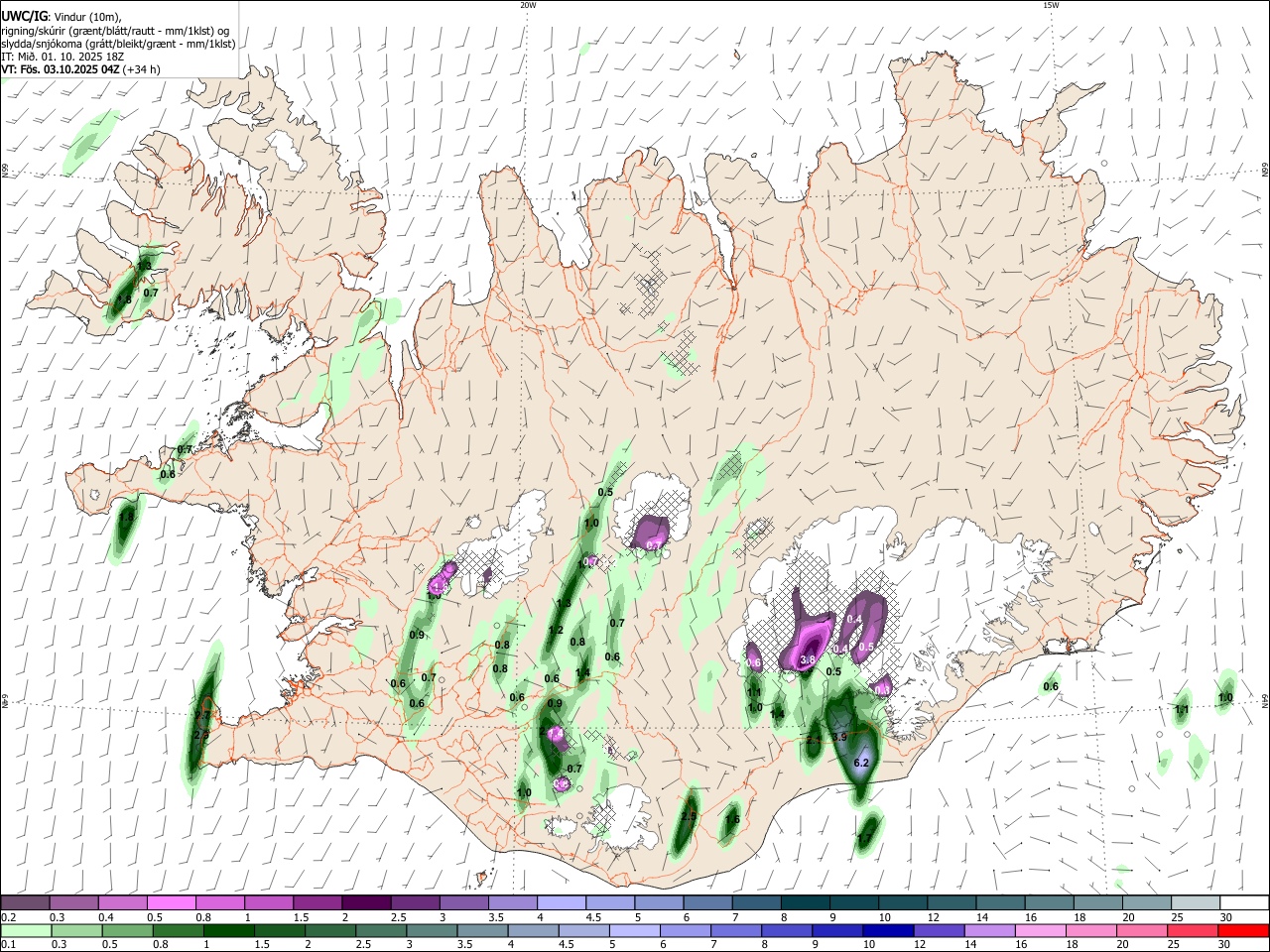The image size is (1270, 952).
Task: Select the '1.8' rain value in the Westfjords
Action: (124, 299)
